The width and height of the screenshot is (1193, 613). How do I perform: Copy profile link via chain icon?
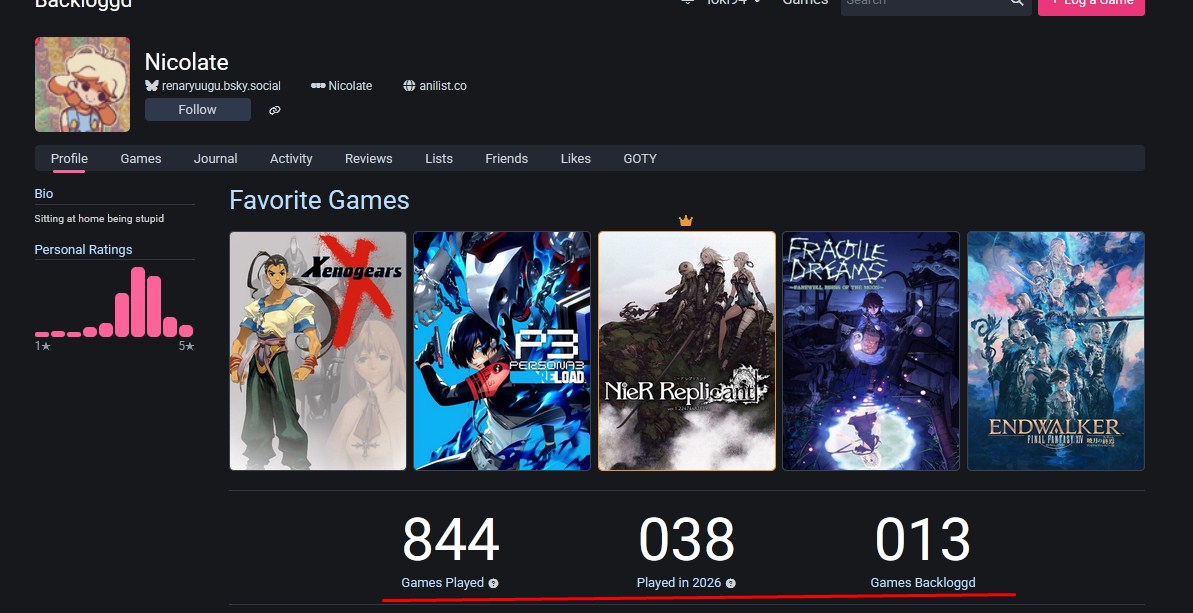[275, 110]
